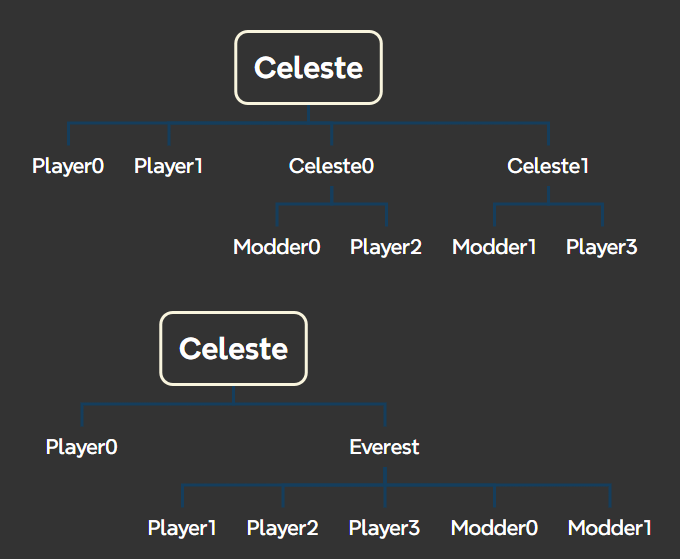Select Player2 under Celeste0
Screen dimensions: 680x559
[386, 247]
